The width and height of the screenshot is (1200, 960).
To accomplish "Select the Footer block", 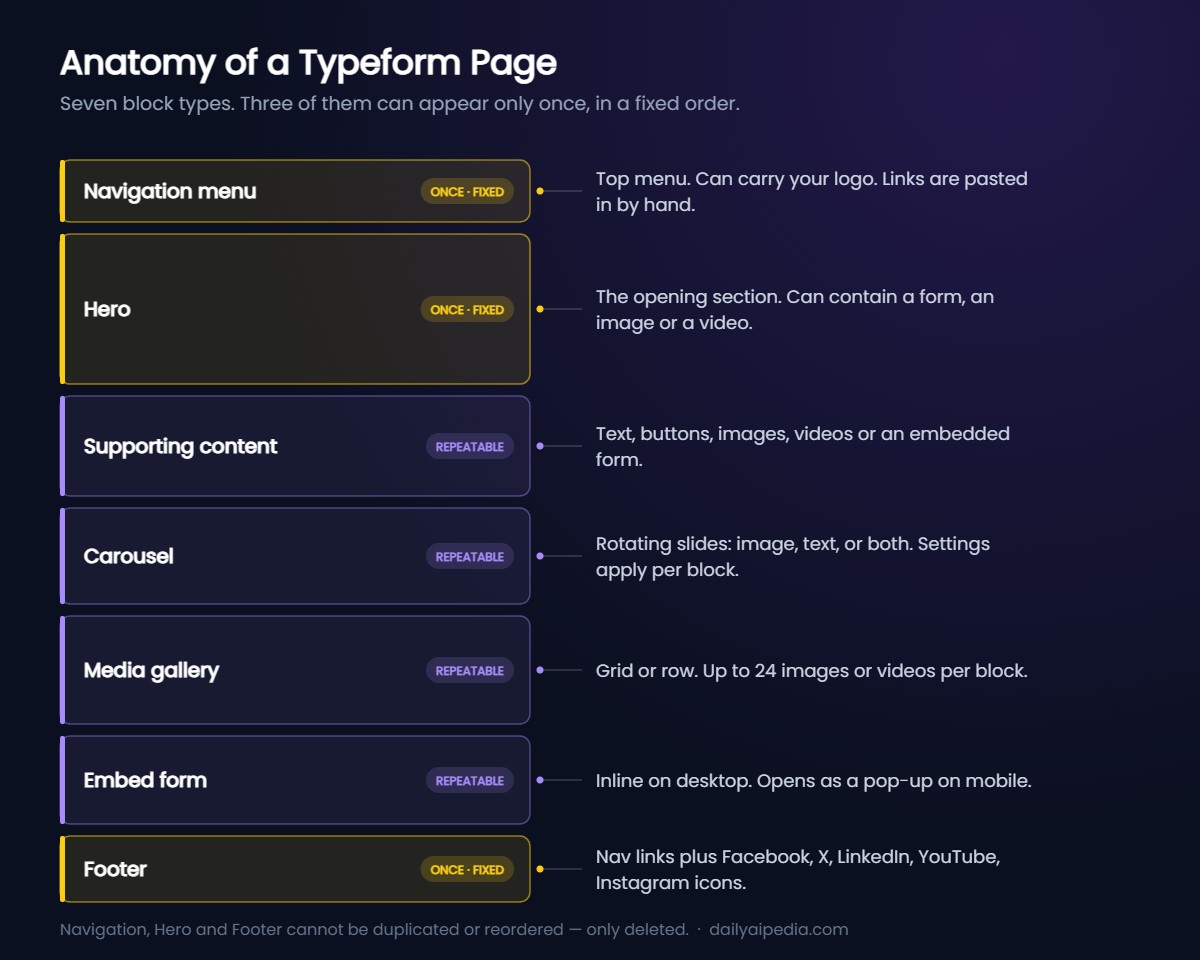I will coord(295,869).
